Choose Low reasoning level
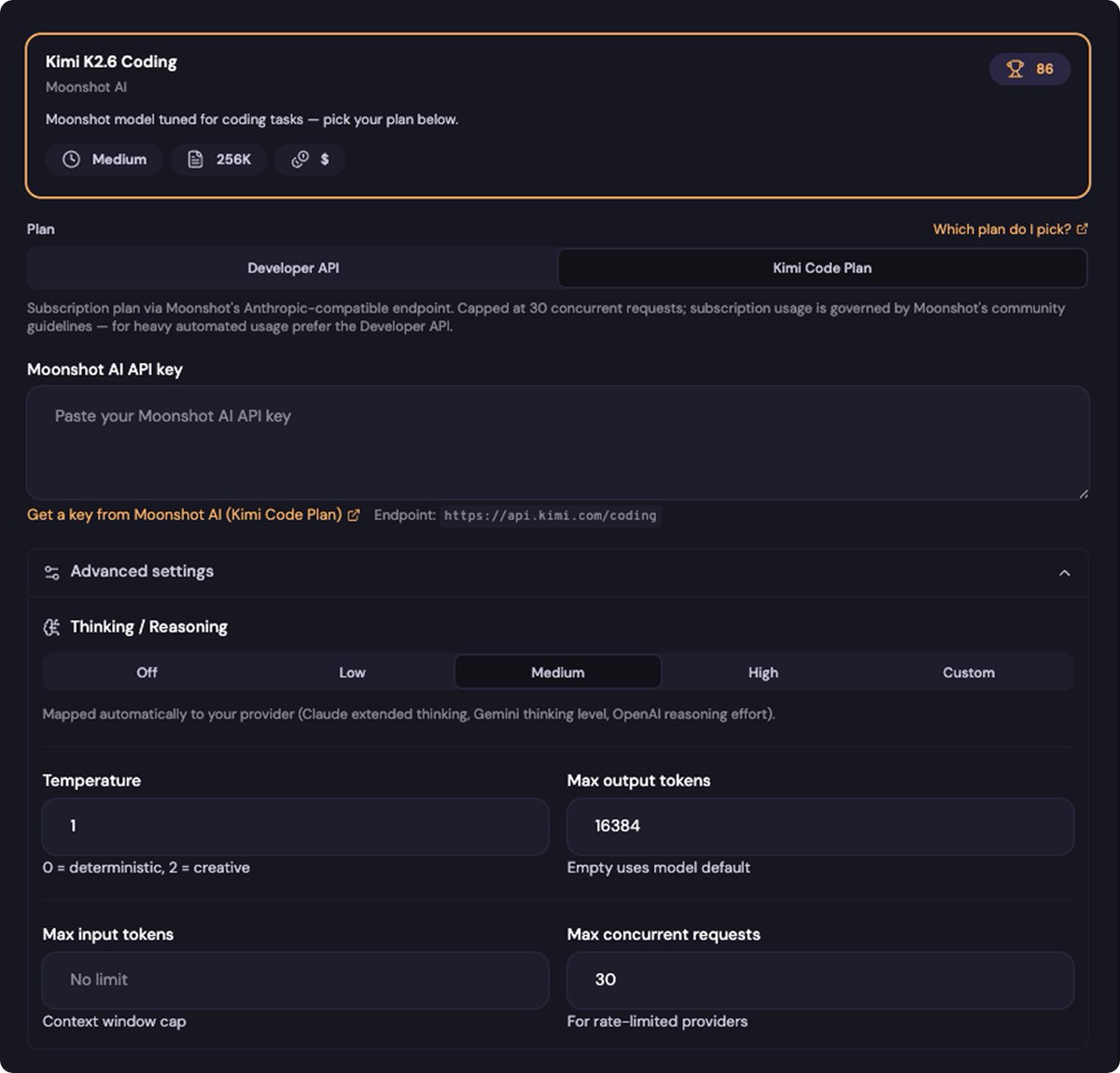 [352, 672]
